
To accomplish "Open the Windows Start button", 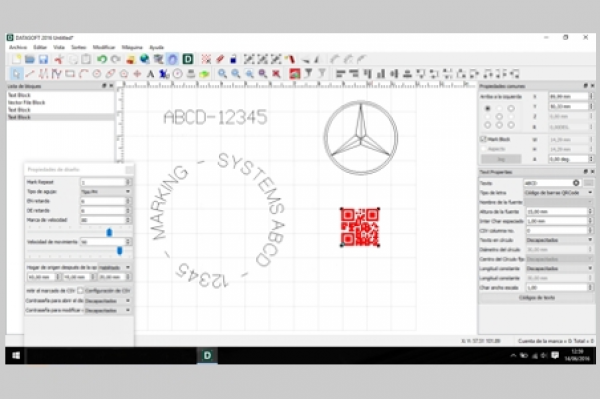I will pos(16,355).
